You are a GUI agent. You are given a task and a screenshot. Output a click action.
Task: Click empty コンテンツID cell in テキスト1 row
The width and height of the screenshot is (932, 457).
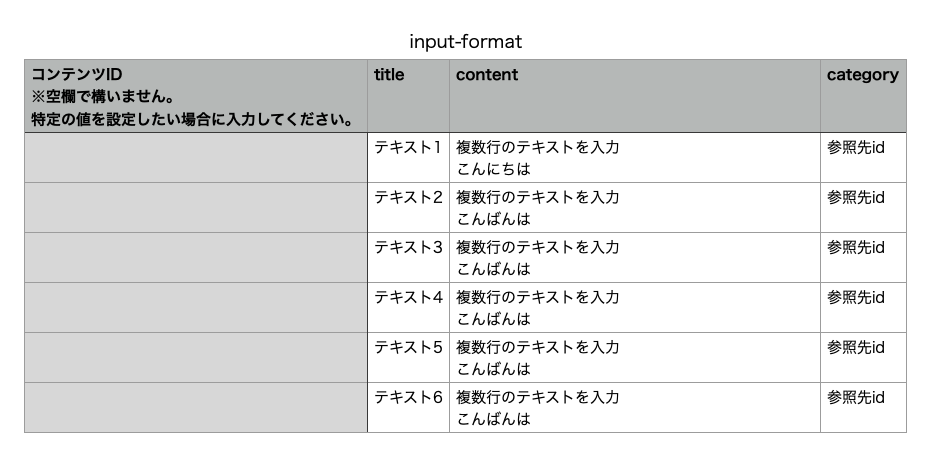pos(195,158)
